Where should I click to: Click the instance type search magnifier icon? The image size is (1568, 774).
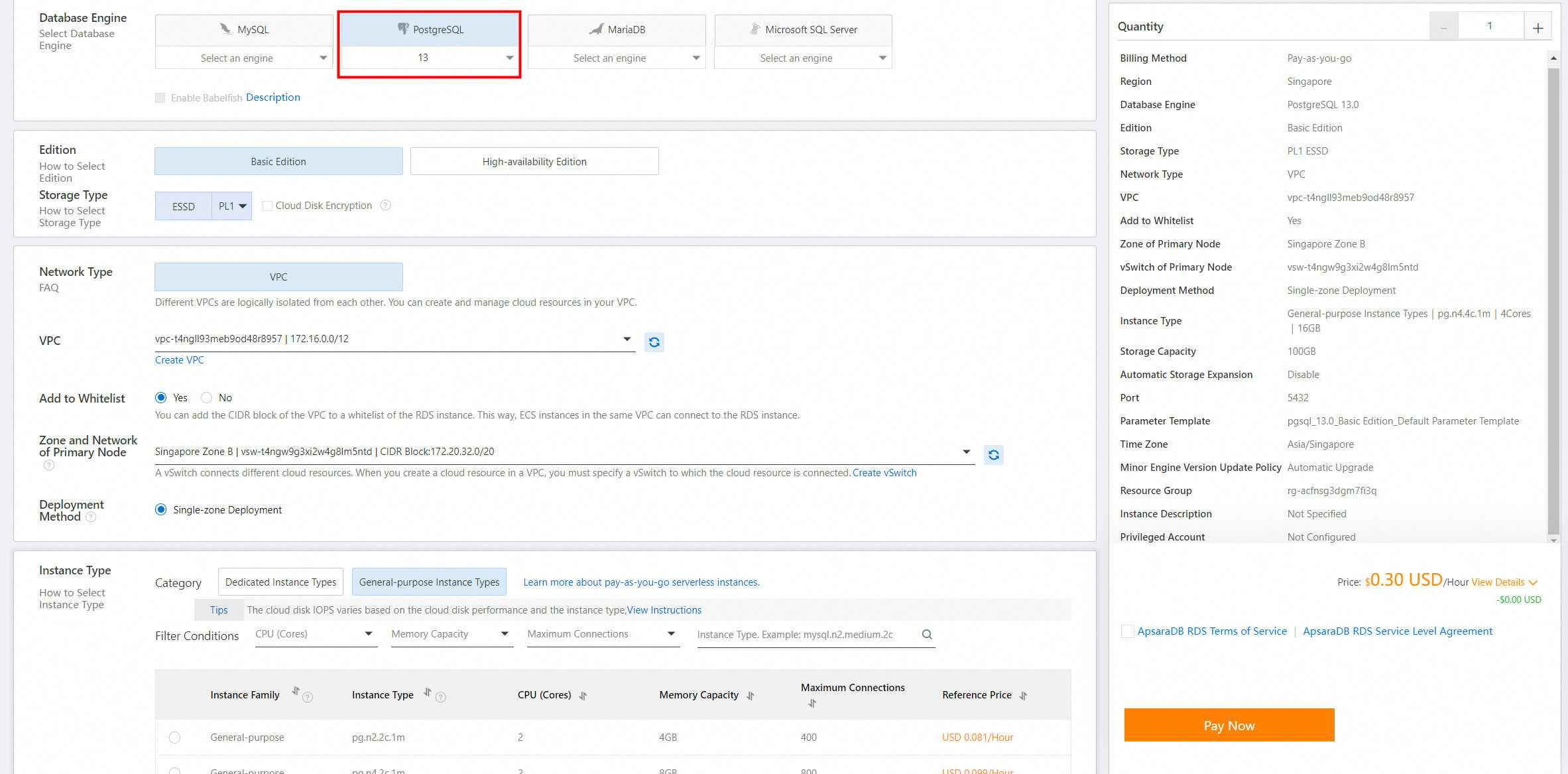pyautogui.click(x=927, y=634)
